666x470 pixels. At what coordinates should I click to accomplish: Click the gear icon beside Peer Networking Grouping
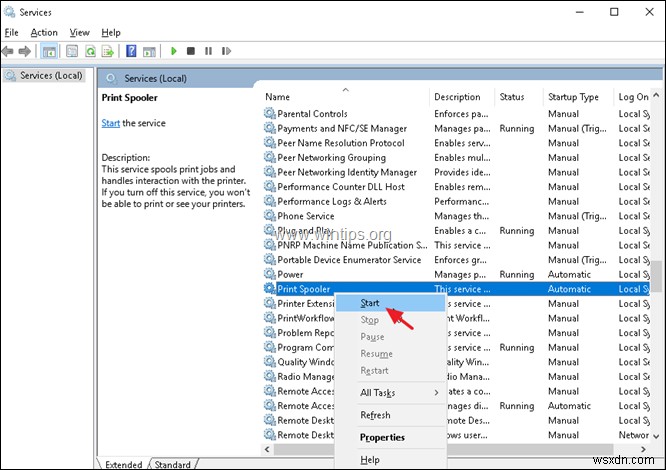pos(270,157)
